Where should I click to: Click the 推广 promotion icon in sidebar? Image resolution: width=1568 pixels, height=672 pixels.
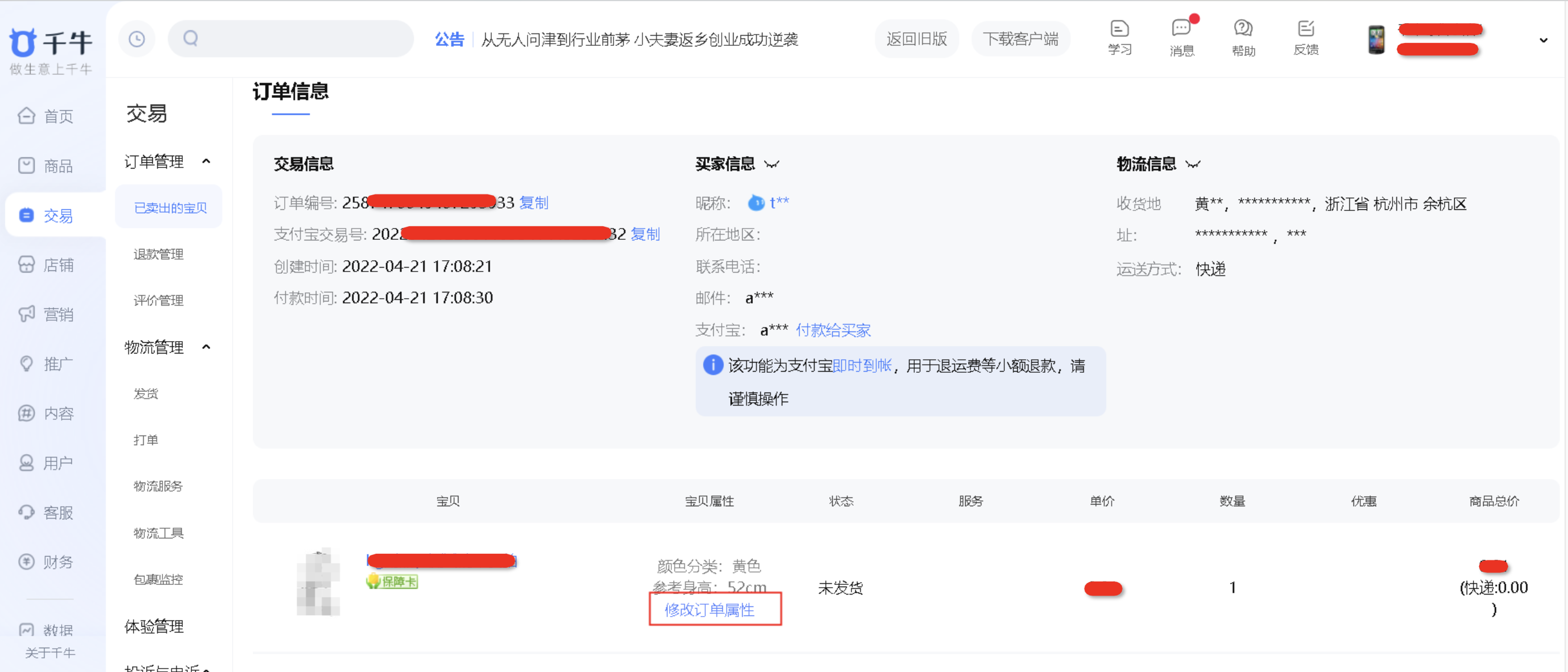pyautogui.click(x=26, y=364)
